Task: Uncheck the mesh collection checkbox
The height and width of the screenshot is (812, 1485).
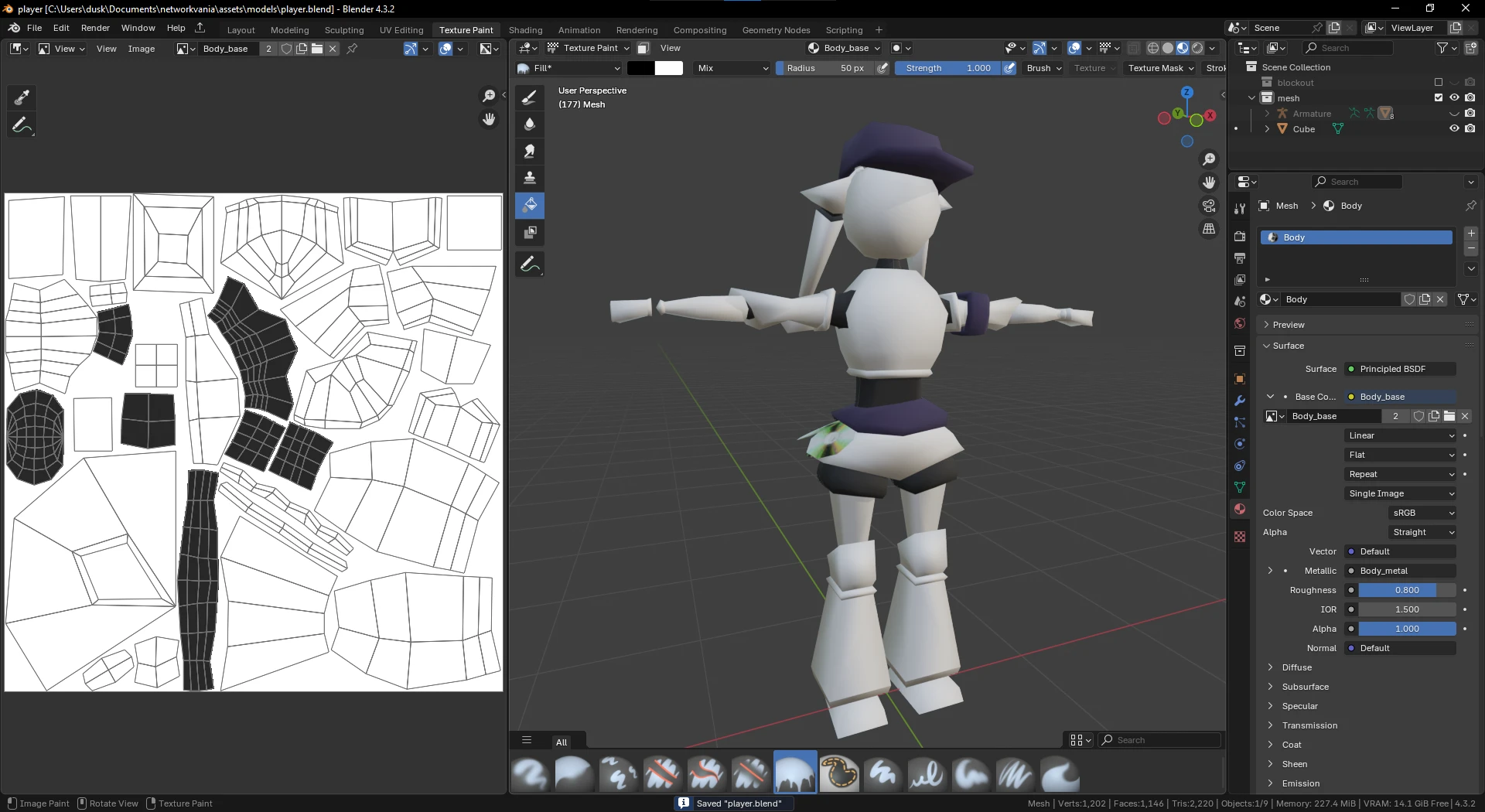Action: click(1439, 98)
